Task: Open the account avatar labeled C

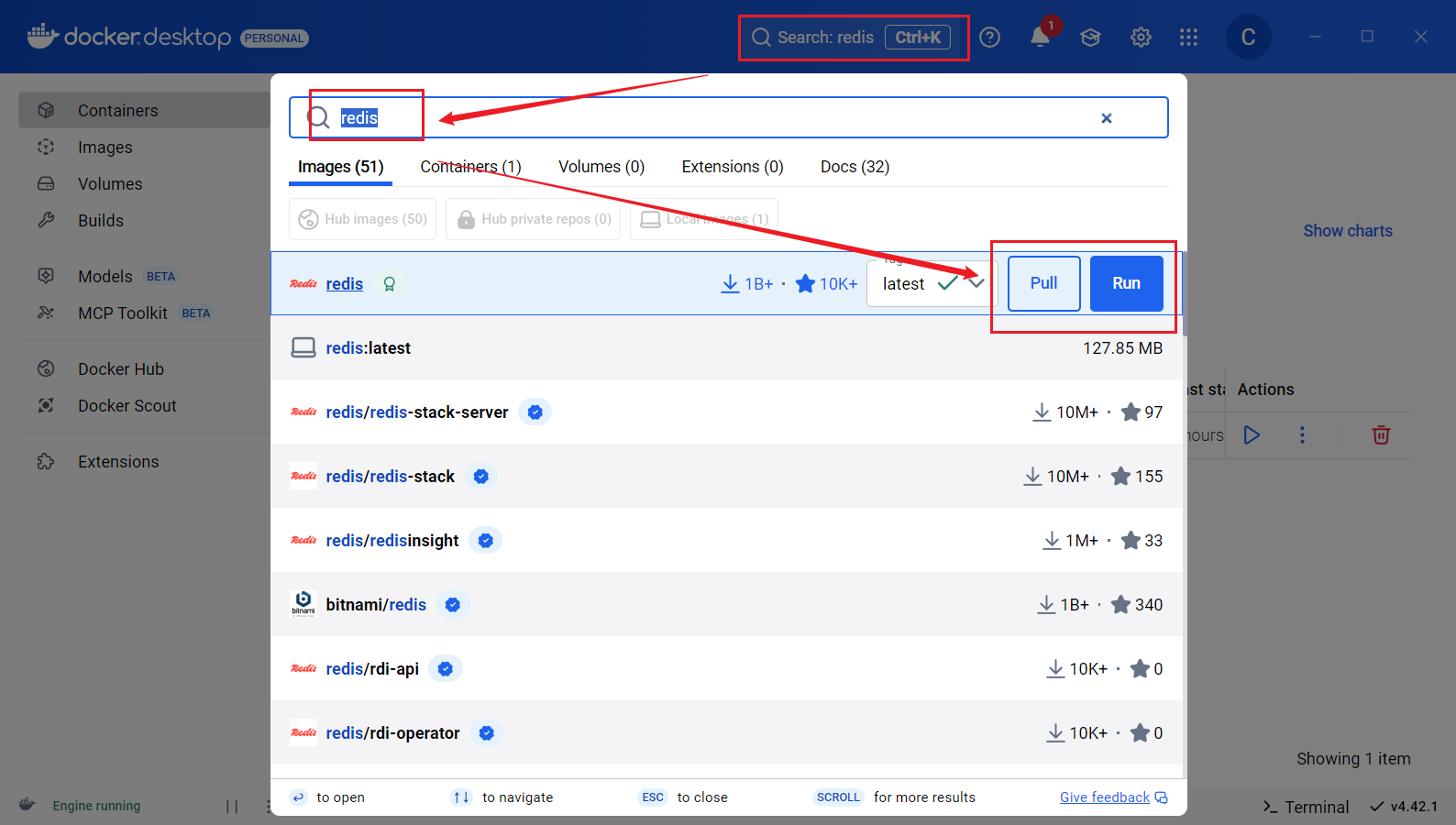Action: (x=1248, y=38)
